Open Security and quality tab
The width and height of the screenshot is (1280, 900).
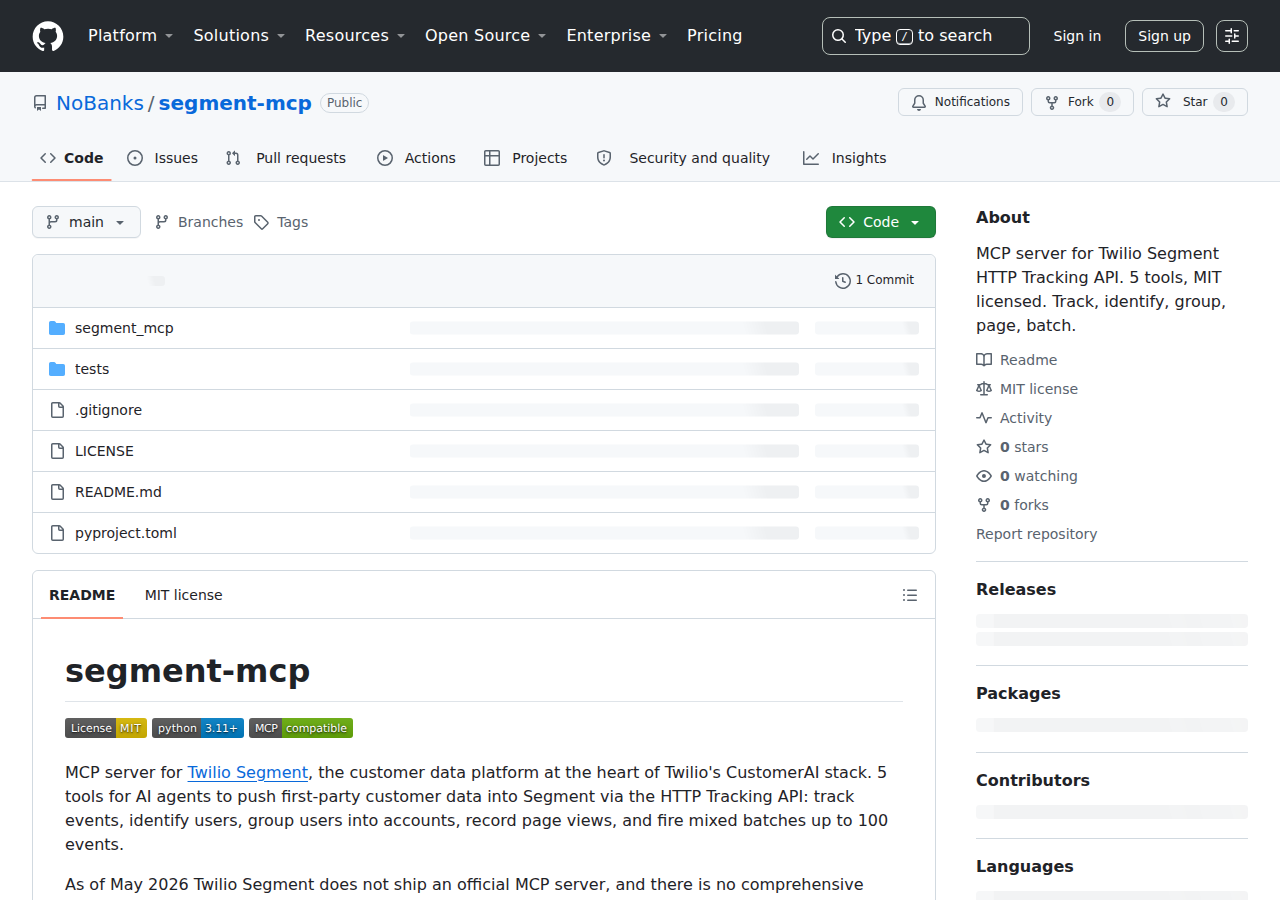click(x=683, y=158)
